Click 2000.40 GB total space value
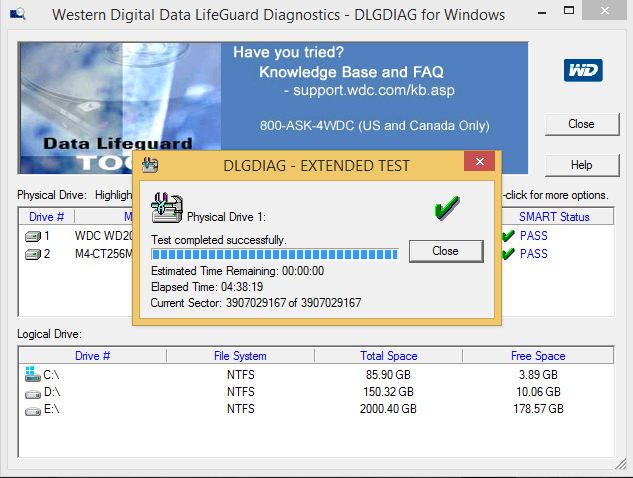Viewport: 633px width, 478px height. (388, 409)
